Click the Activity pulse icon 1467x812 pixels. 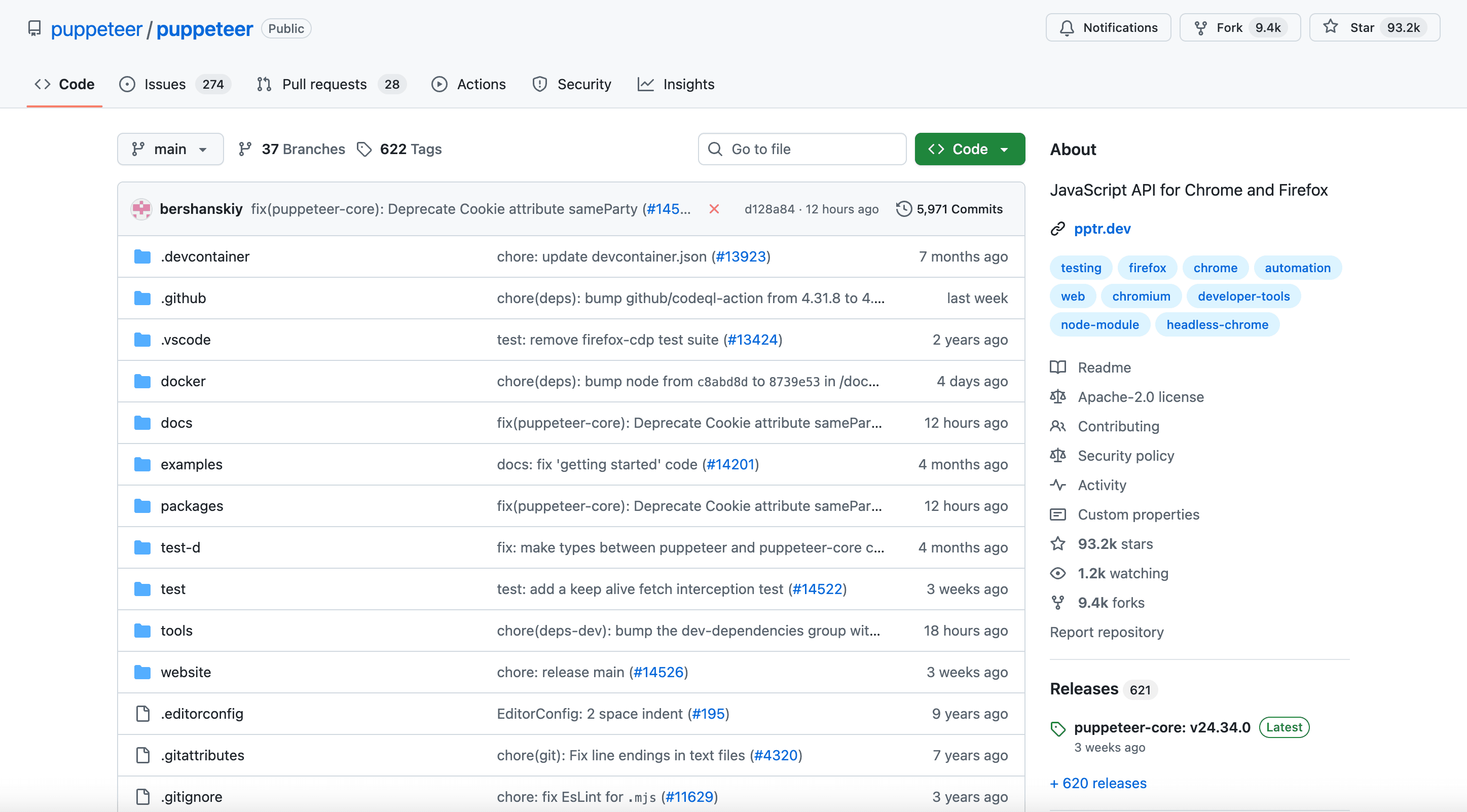coord(1058,485)
